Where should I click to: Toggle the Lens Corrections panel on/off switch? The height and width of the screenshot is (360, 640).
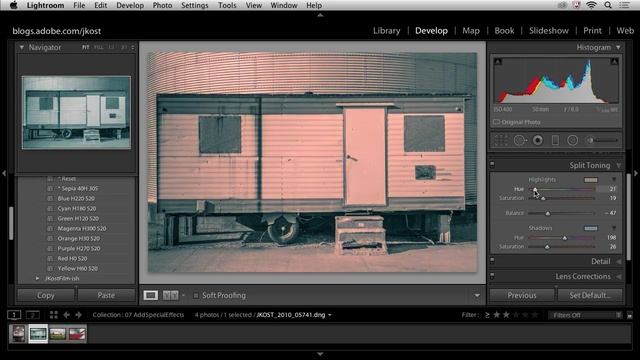click(492, 276)
